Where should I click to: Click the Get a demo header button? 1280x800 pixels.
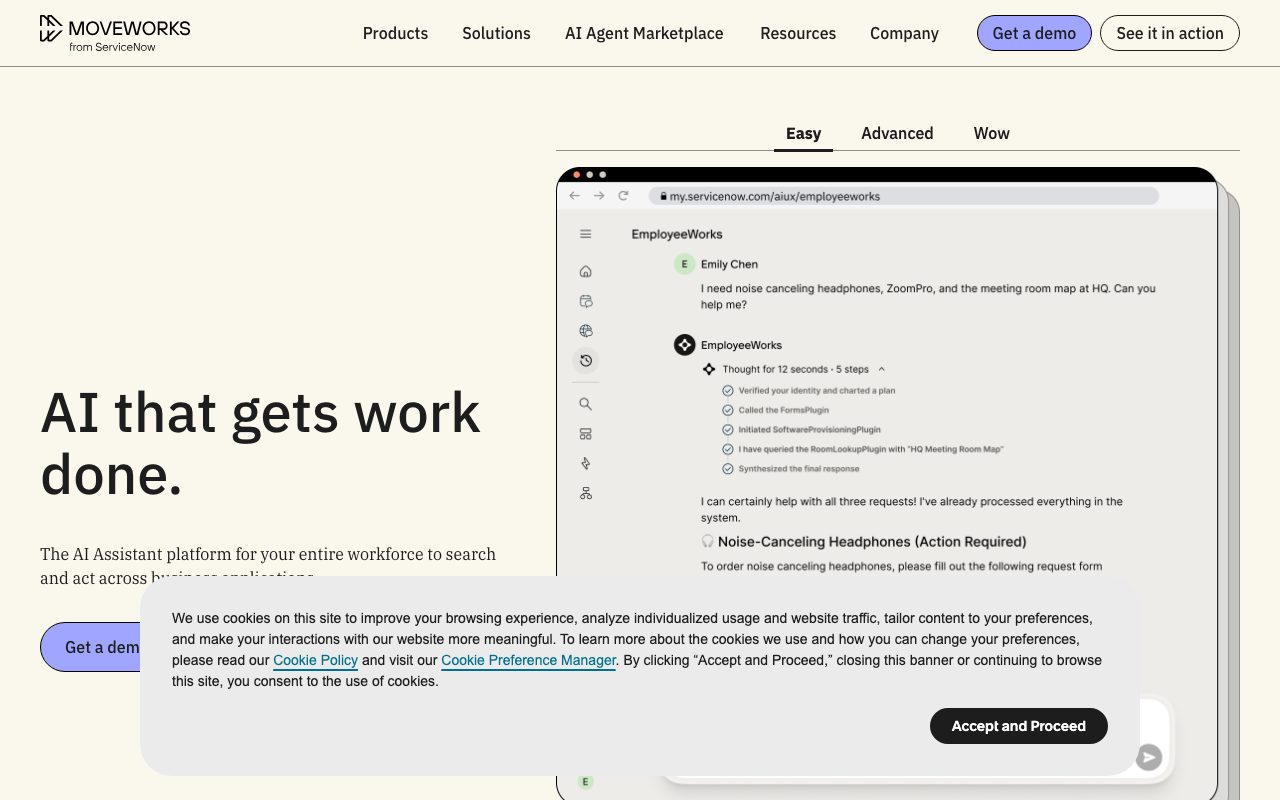(1034, 33)
